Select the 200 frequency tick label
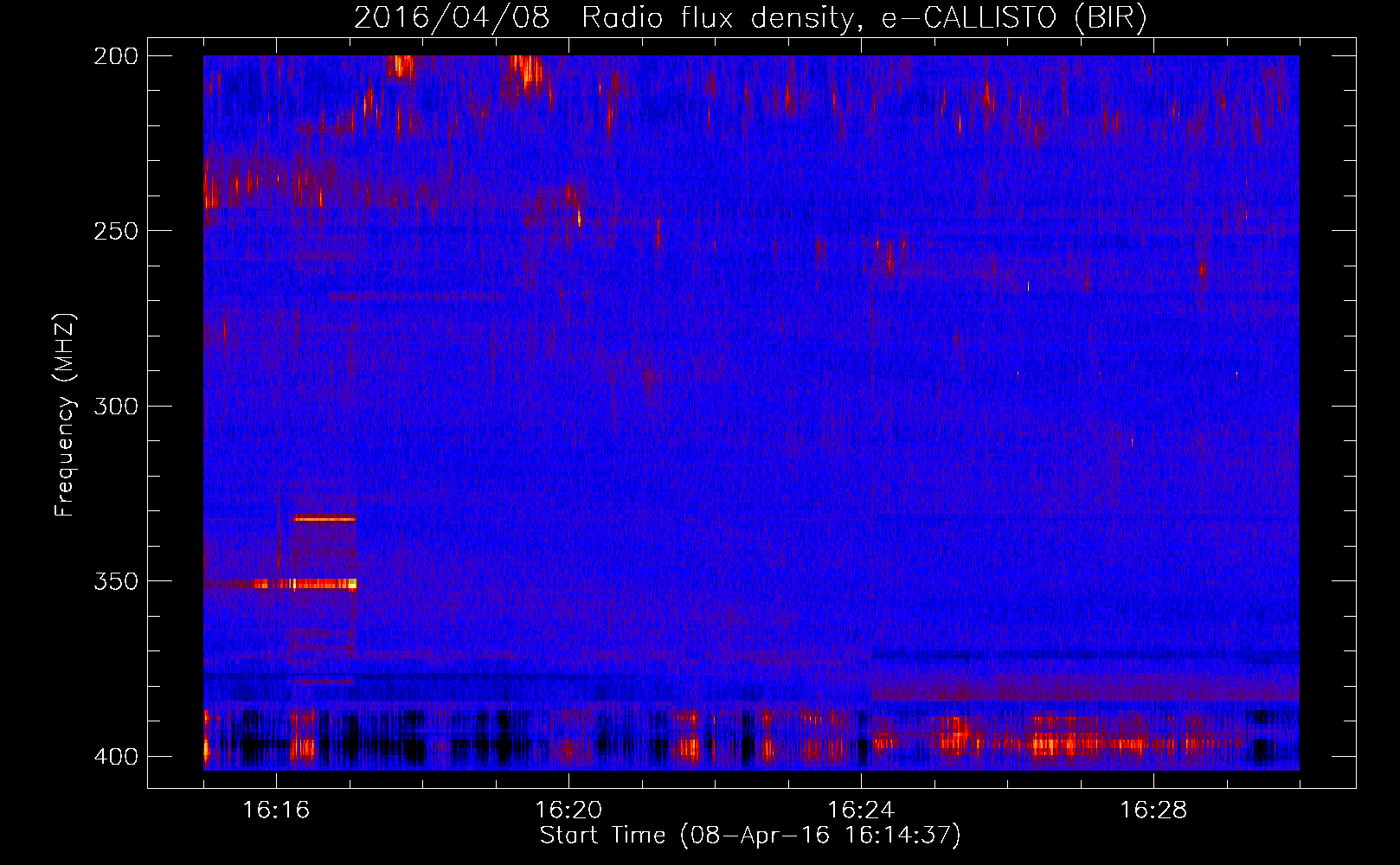1400x865 pixels. pyautogui.click(x=116, y=55)
